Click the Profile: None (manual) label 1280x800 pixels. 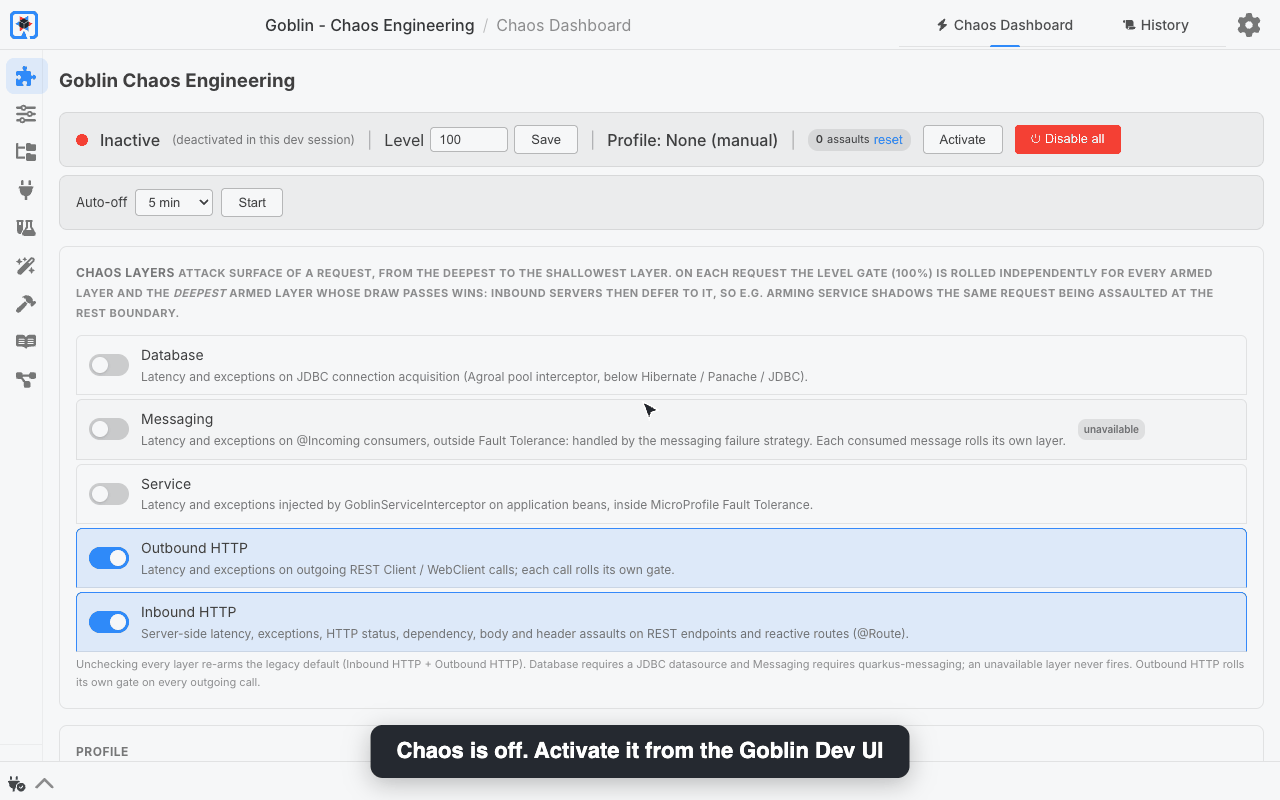point(692,140)
